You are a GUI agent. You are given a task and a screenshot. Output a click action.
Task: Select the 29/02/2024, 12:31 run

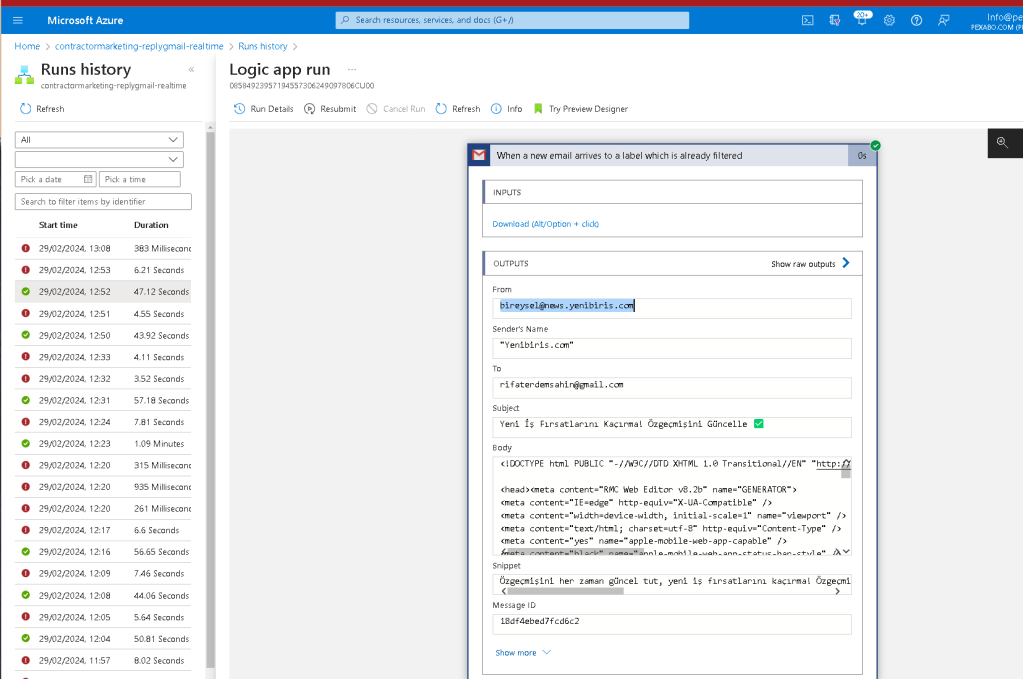coord(103,400)
